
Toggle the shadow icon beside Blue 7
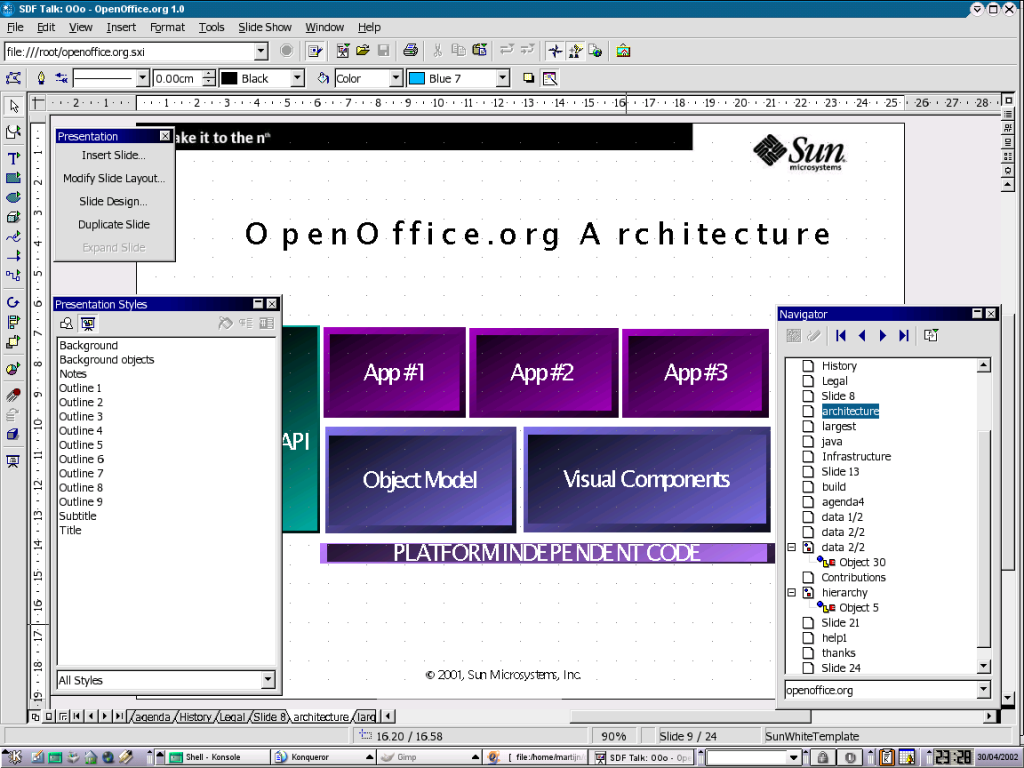click(x=529, y=78)
